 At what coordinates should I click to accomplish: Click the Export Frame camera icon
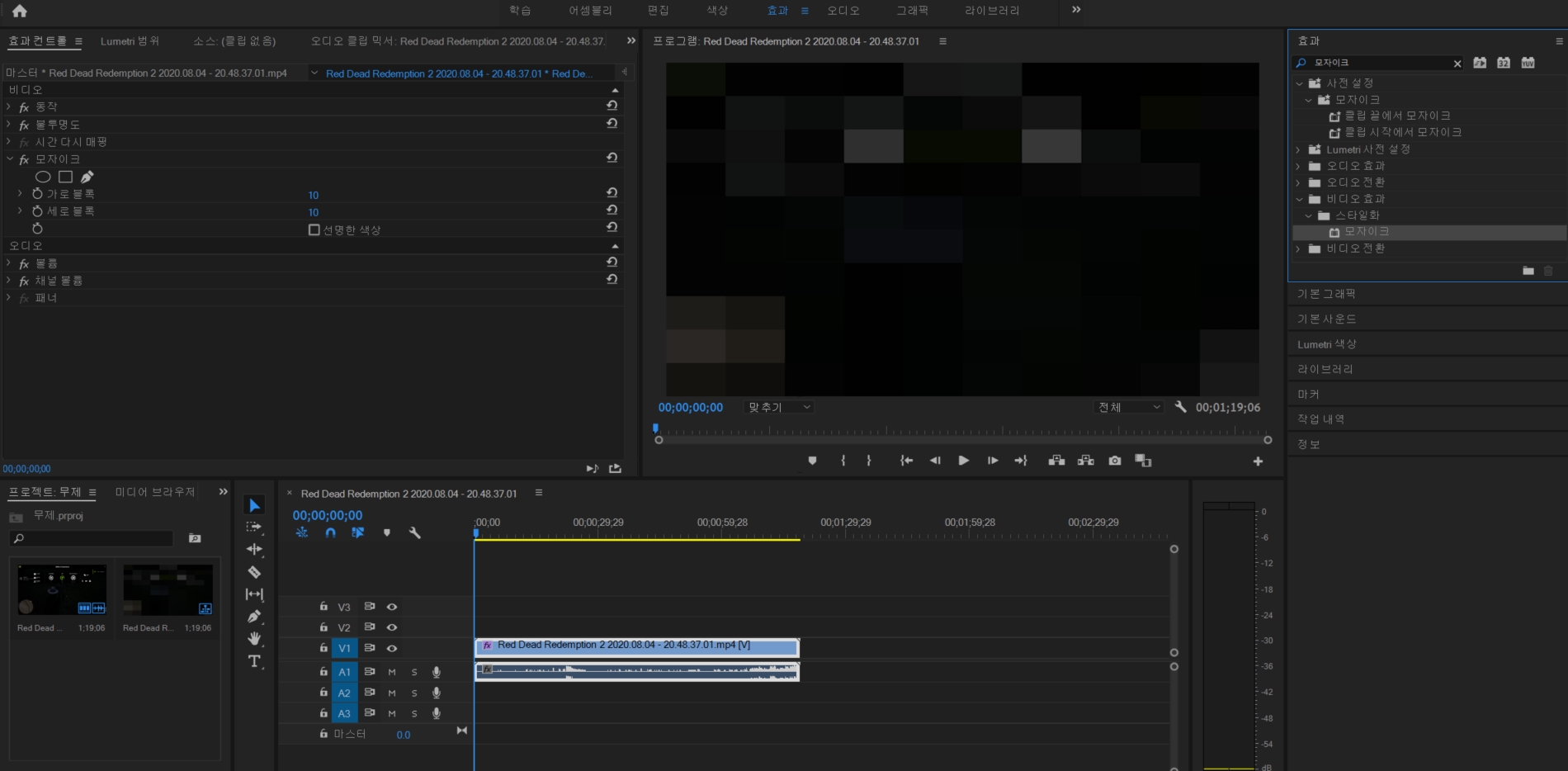1115,461
